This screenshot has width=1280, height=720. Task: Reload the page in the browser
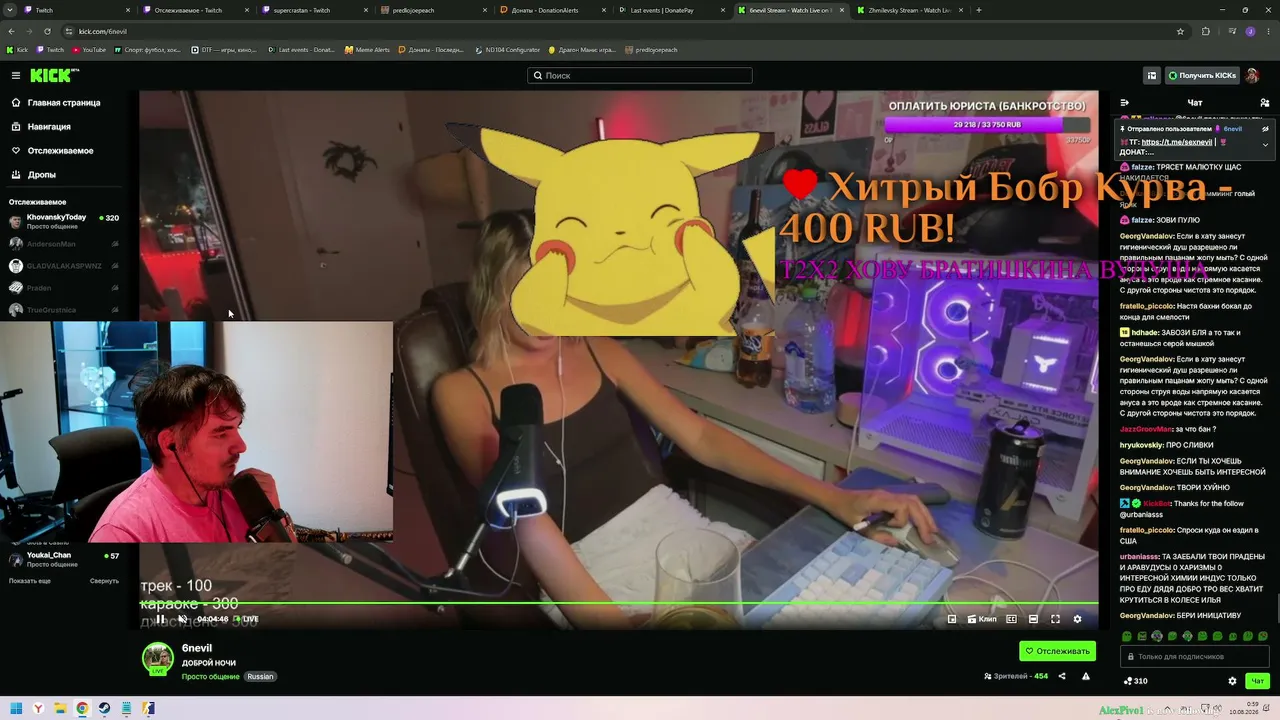click(47, 31)
